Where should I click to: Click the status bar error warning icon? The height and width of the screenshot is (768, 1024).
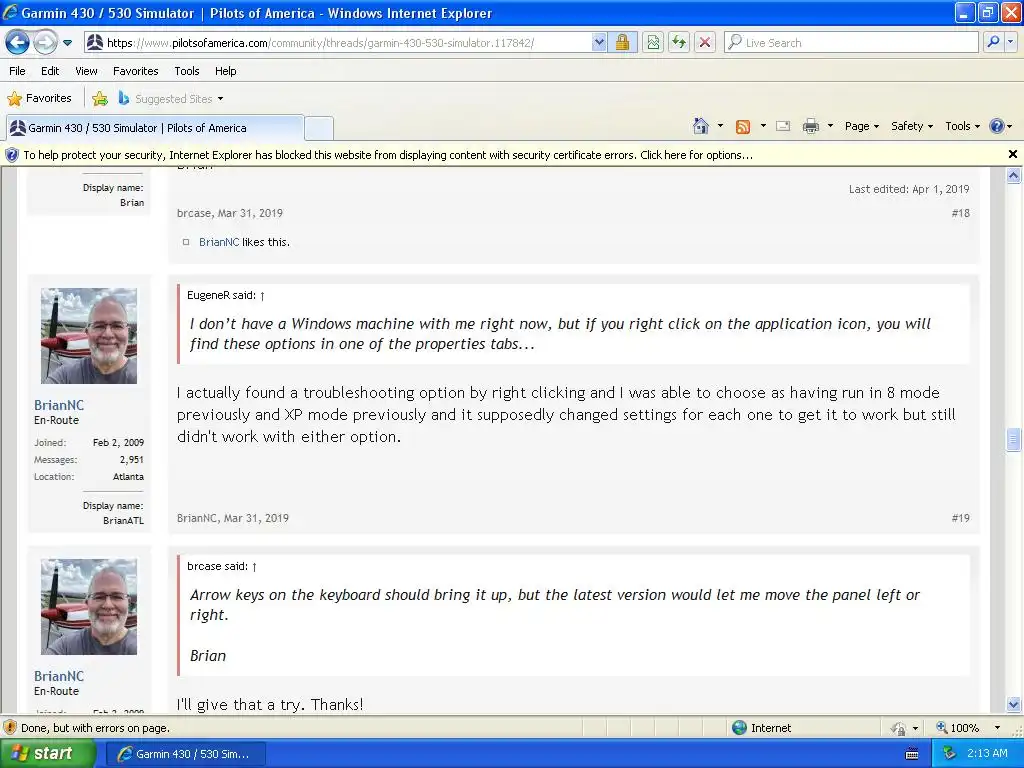coord(10,728)
